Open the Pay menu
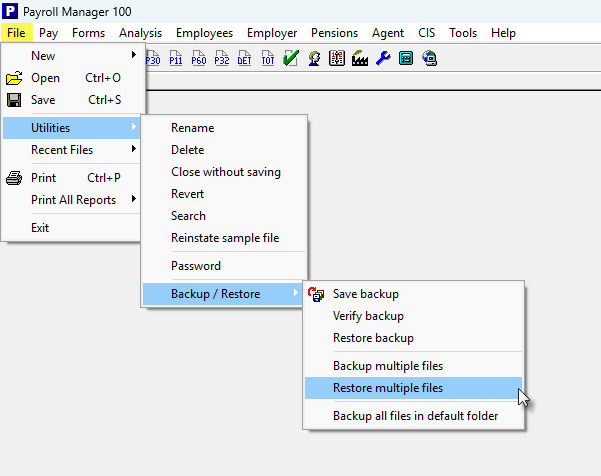 (48, 33)
